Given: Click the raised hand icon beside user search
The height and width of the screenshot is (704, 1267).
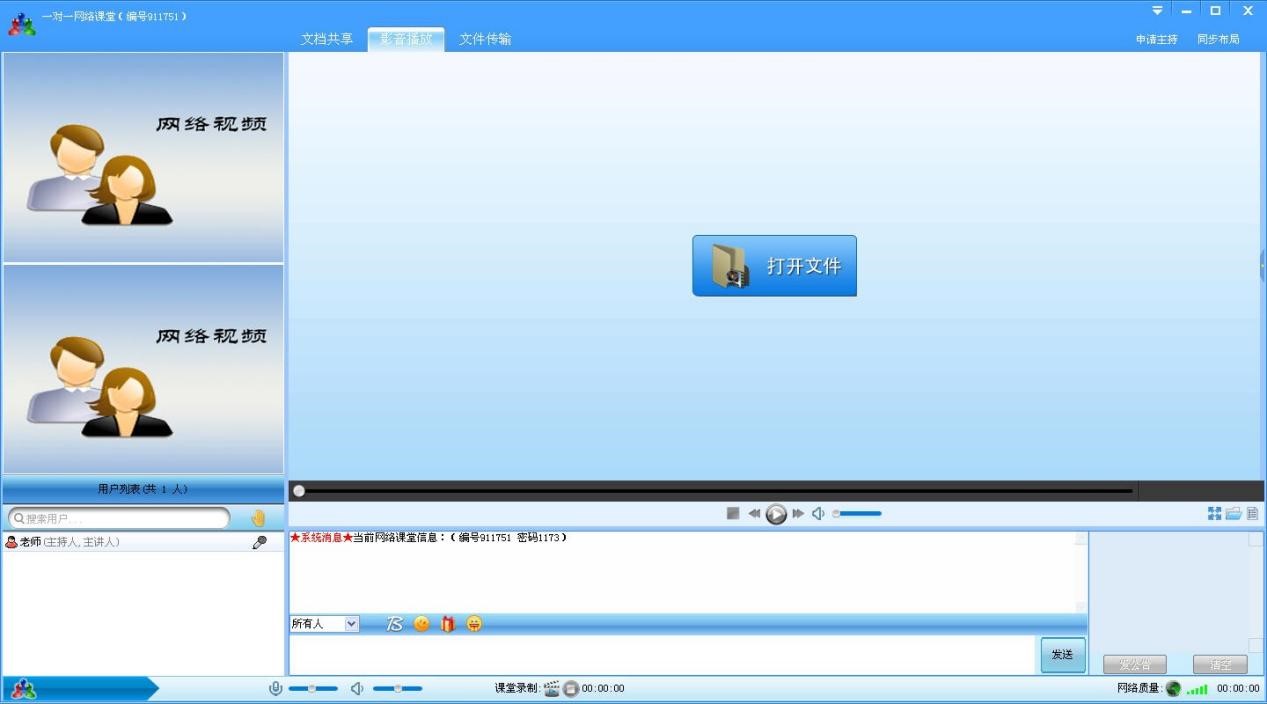Looking at the screenshot, I should click(x=258, y=517).
